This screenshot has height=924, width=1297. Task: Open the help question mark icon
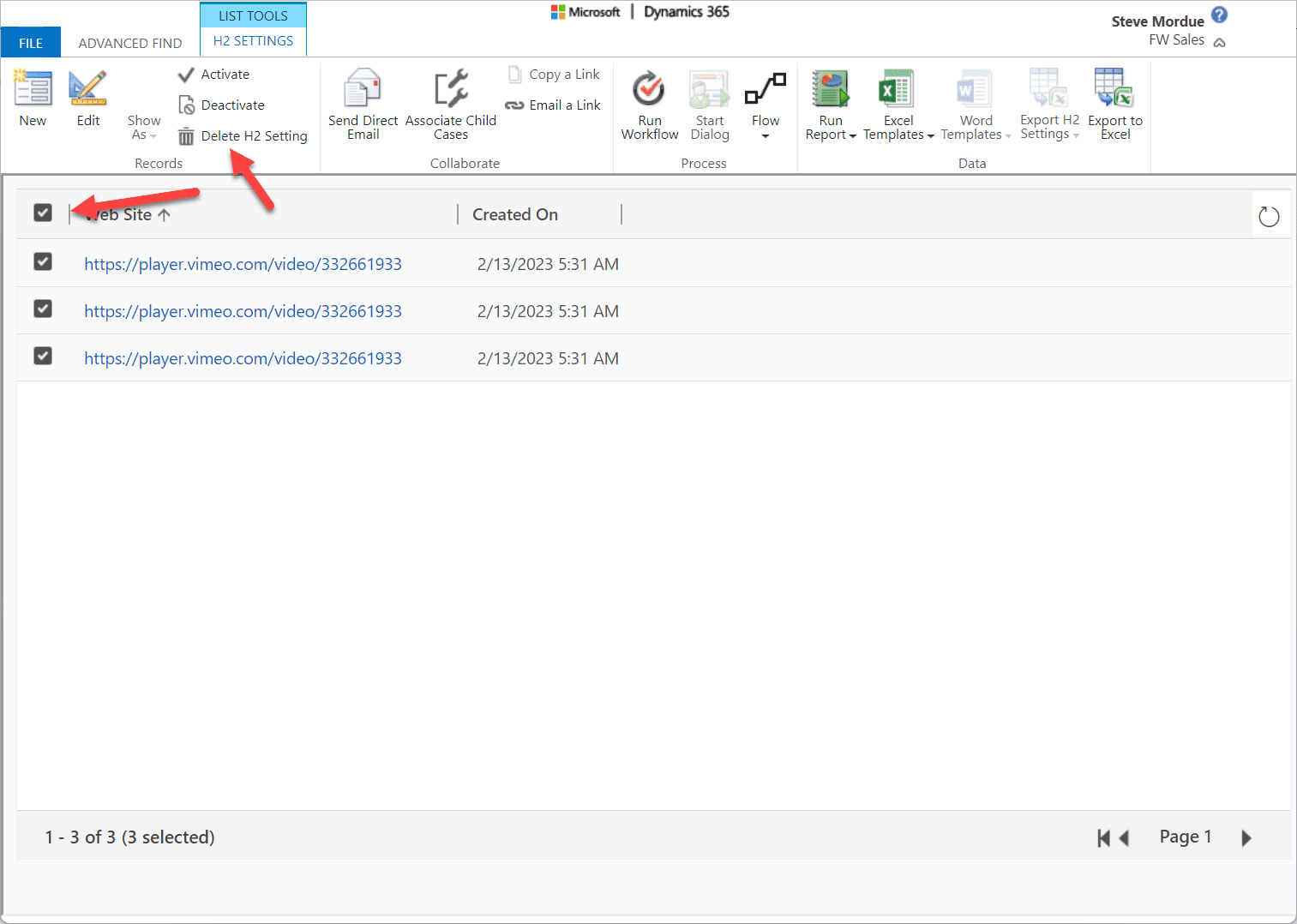[1220, 15]
